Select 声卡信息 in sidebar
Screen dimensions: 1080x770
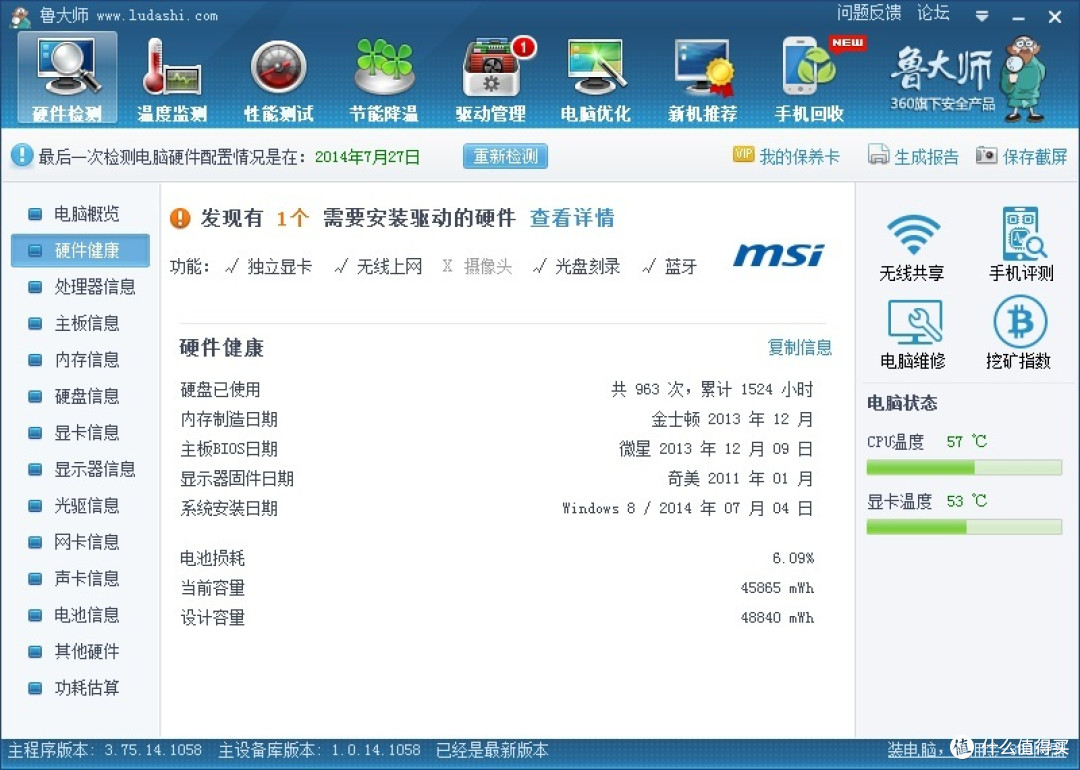[x=80, y=579]
